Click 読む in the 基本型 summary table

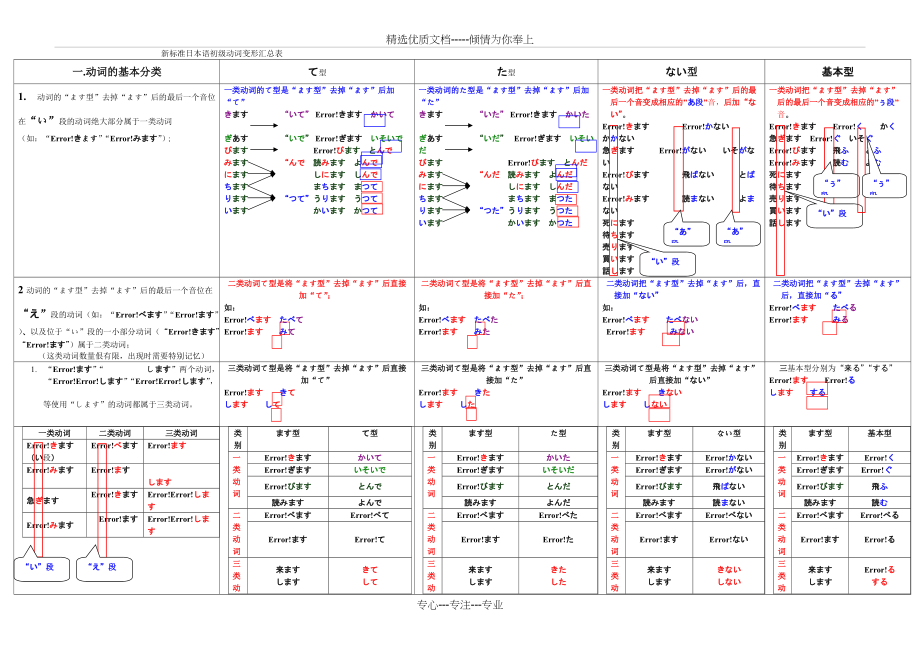pos(879,502)
